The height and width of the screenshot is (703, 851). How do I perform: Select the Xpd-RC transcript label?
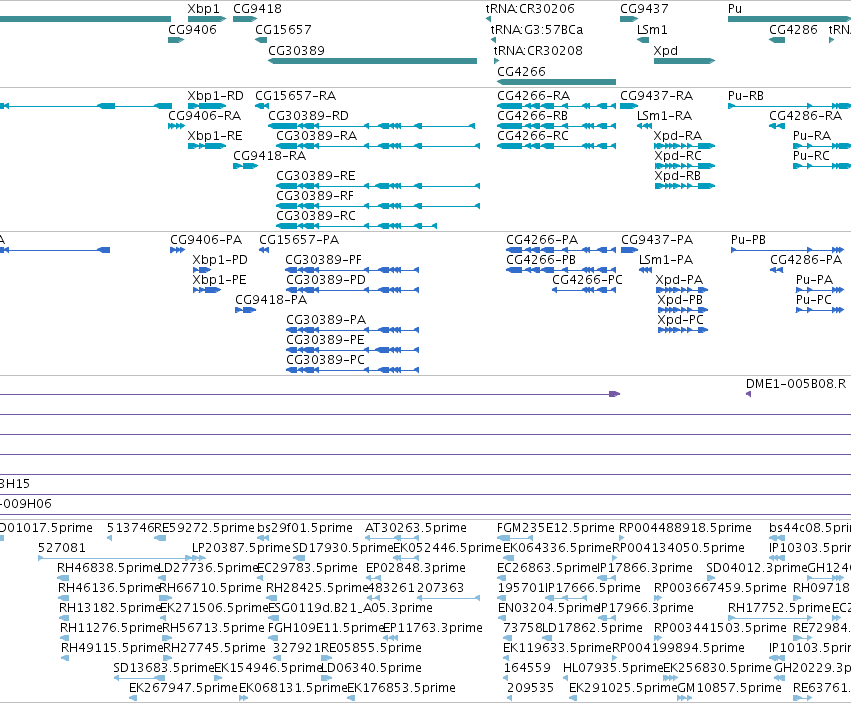[678, 155]
